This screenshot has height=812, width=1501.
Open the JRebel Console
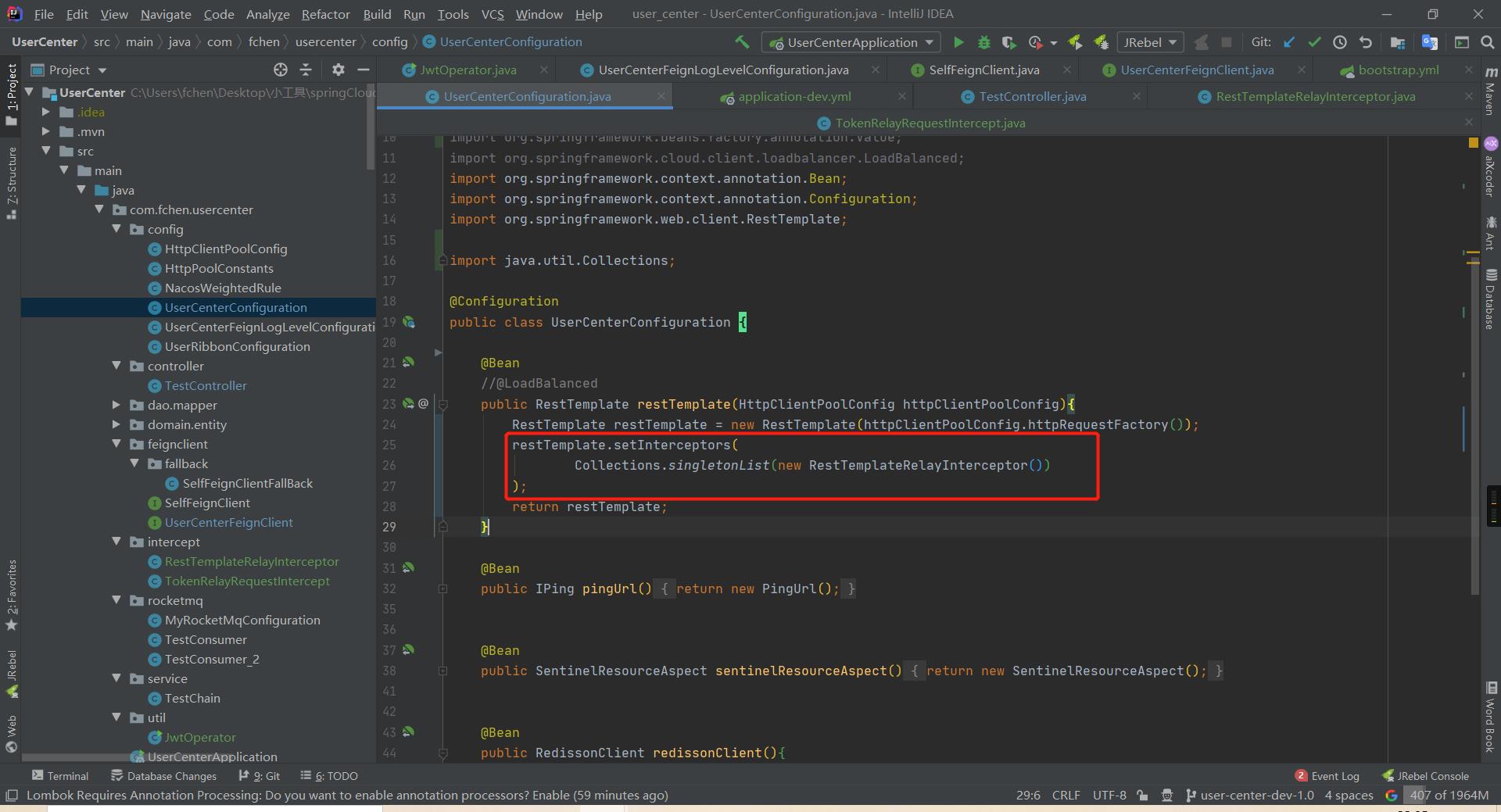(1425, 776)
